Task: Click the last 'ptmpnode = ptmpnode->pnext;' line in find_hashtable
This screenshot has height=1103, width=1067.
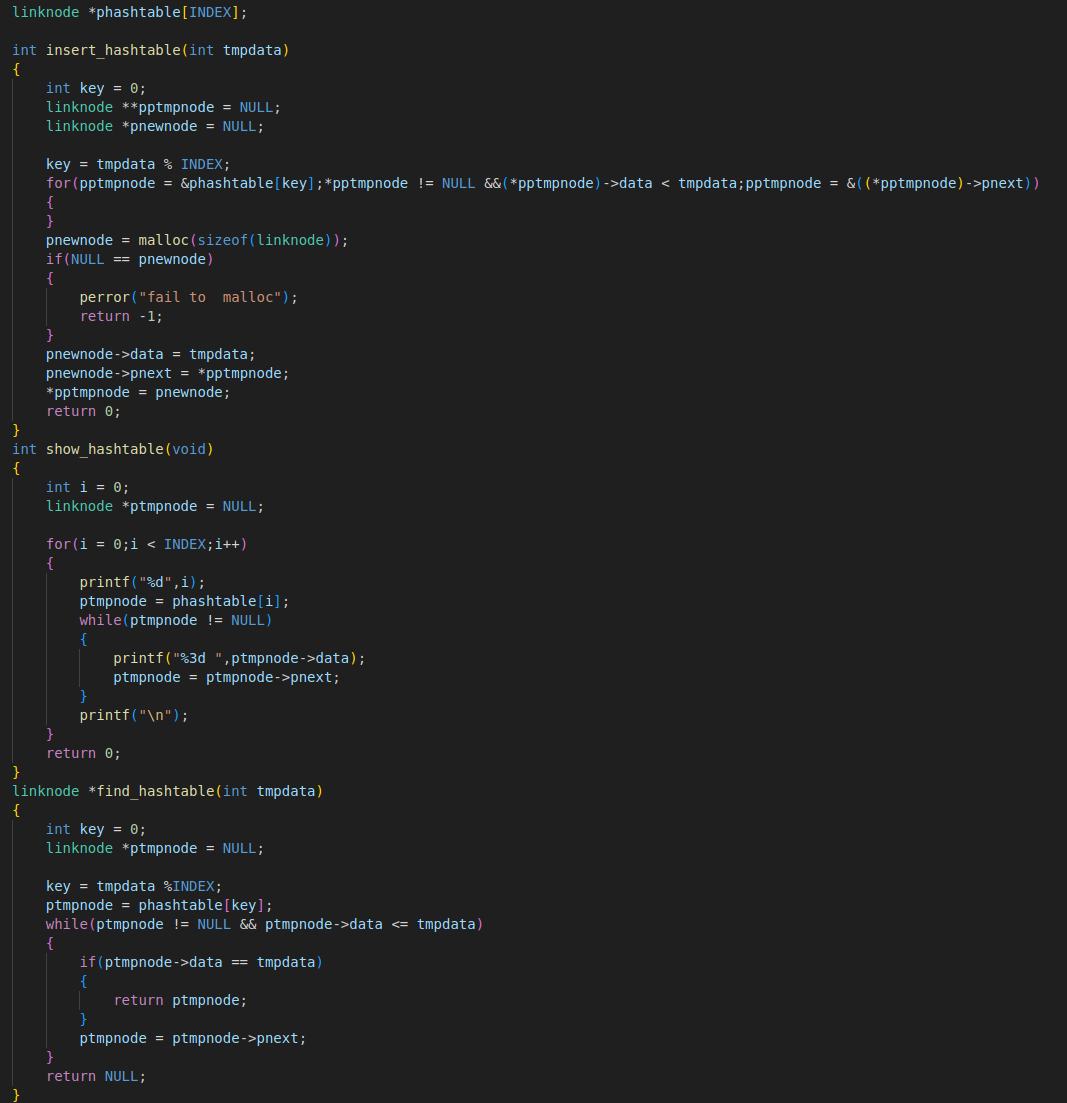Action: pyautogui.click(x=193, y=1038)
